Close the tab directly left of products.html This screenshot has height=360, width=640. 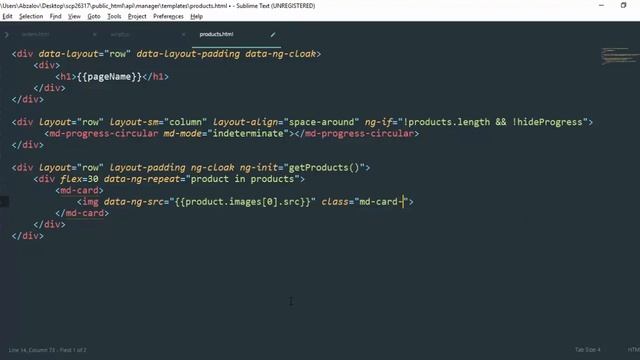(183, 35)
